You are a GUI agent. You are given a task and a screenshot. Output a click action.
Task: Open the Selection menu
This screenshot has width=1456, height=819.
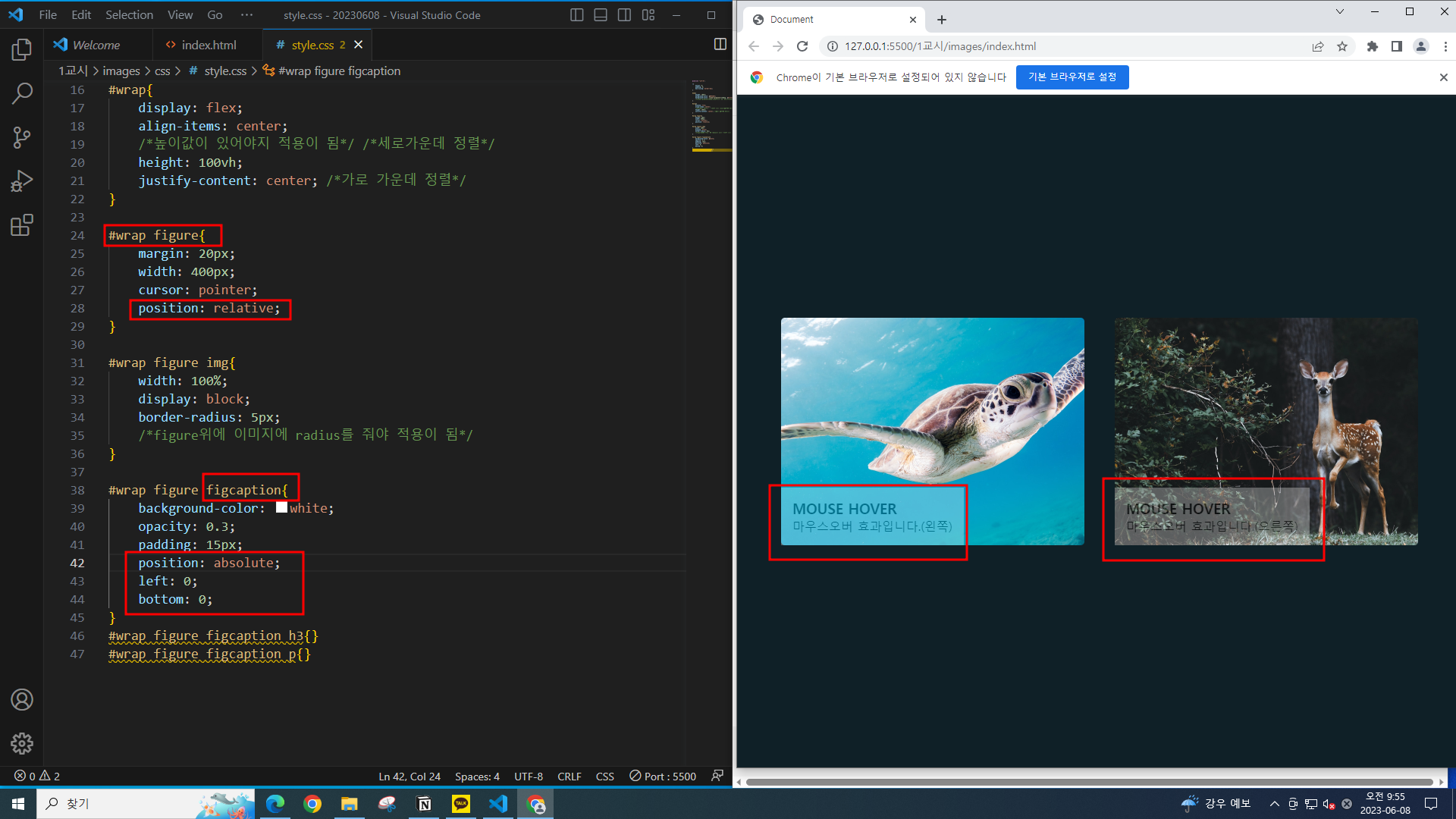coord(129,15)
